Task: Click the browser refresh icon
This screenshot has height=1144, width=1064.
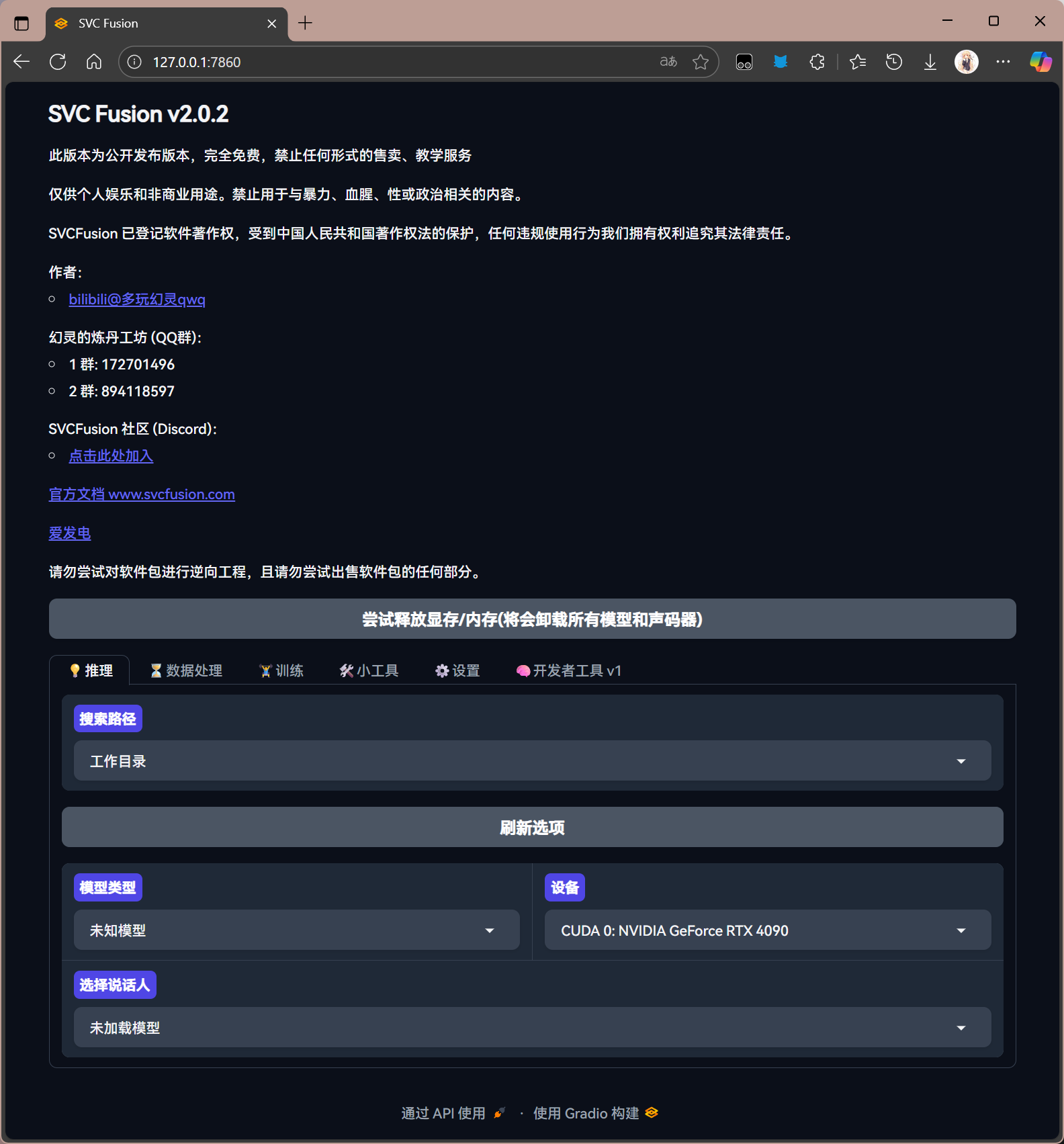Action: pos(58,62)
